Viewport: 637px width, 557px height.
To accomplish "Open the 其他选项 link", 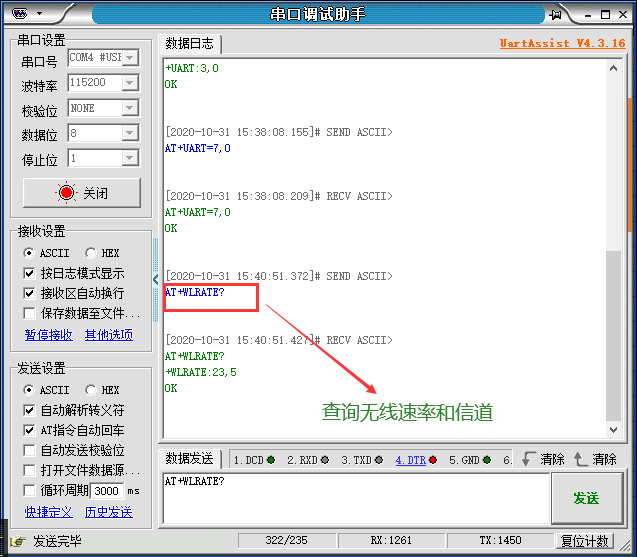I will point(109,335).
